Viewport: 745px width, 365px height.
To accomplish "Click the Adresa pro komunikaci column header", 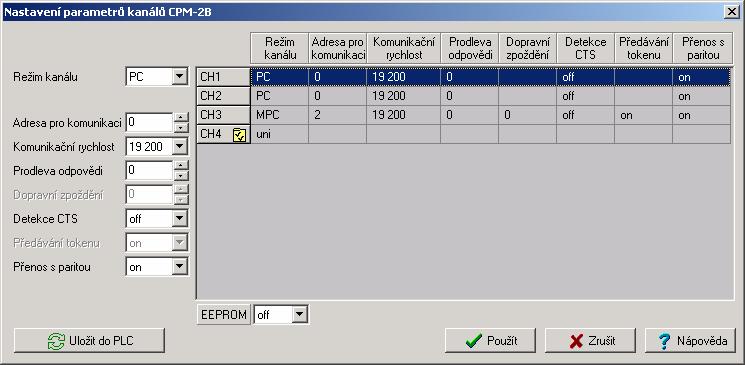I will (338, 48).
